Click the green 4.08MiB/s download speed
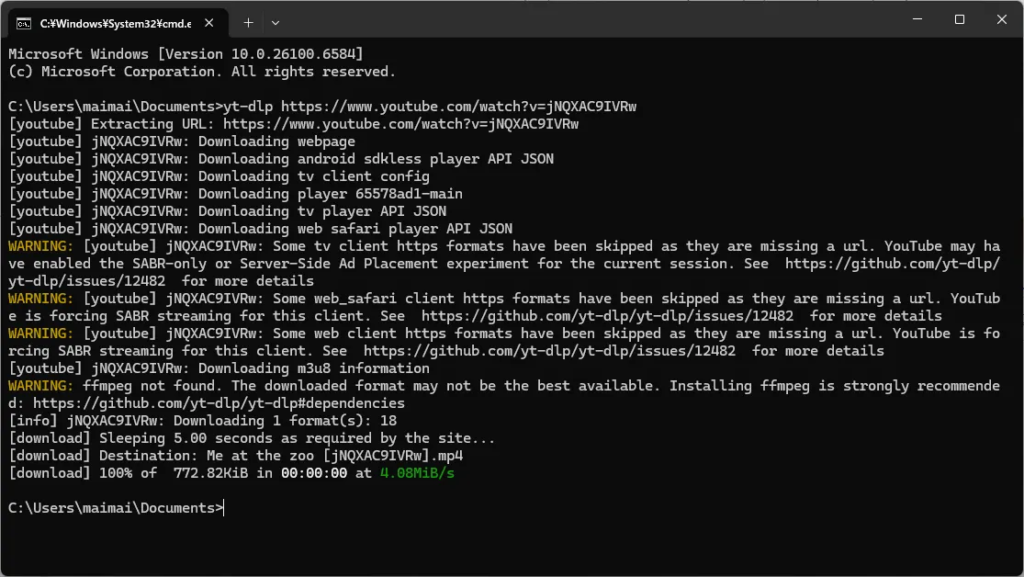 417,473
